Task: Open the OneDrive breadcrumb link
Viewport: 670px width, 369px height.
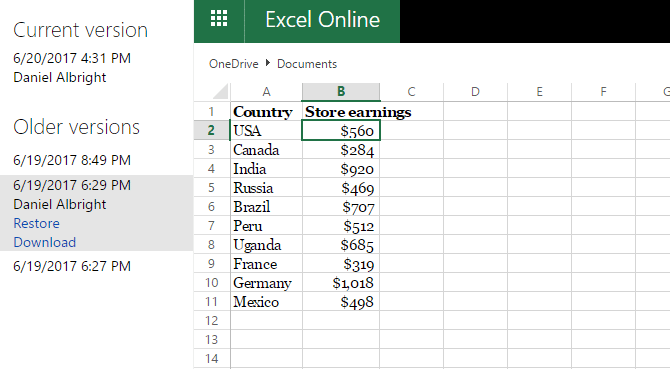Action: [x=234, y=64]
